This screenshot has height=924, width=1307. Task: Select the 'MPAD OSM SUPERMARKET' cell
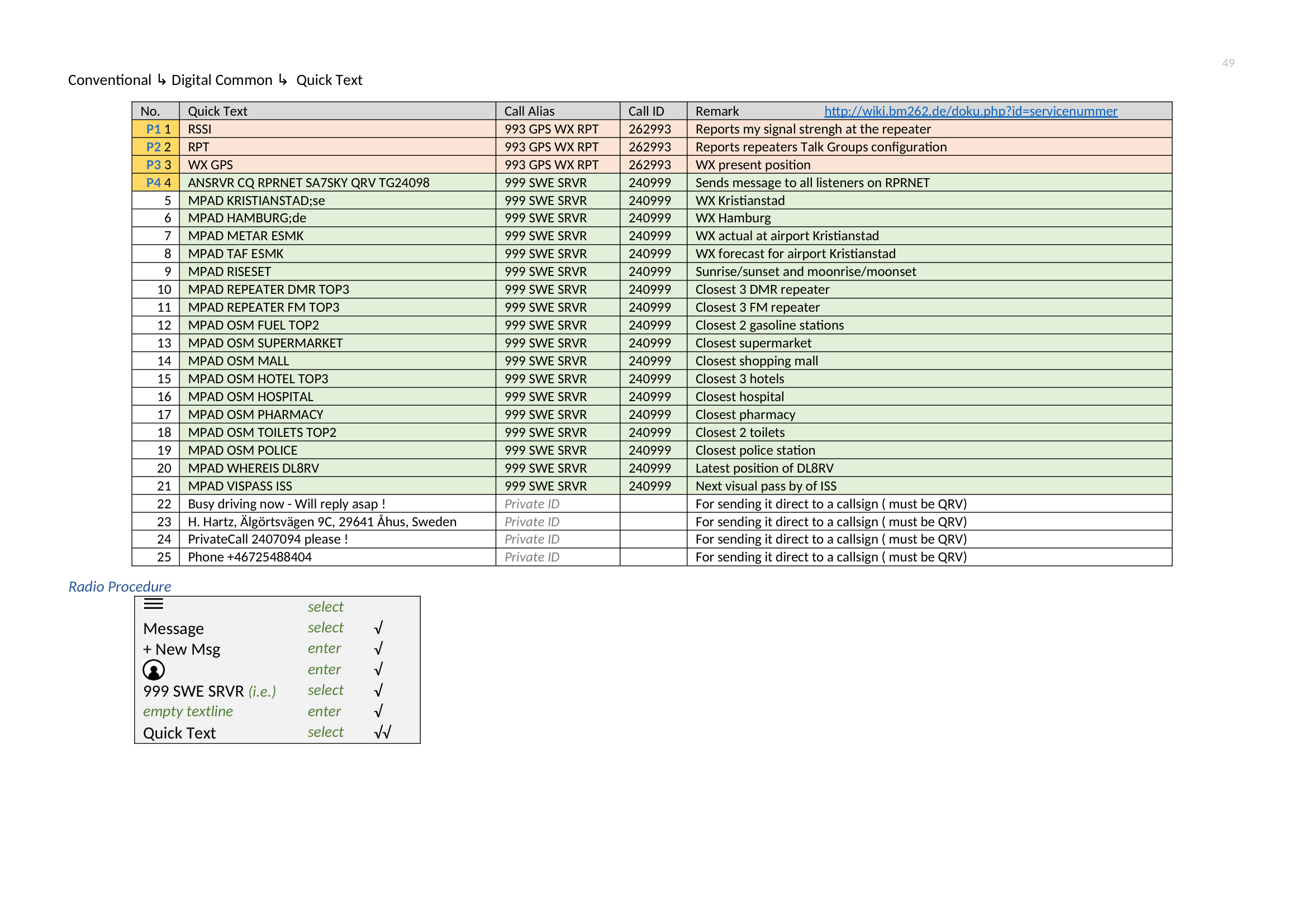click(337, 343)
